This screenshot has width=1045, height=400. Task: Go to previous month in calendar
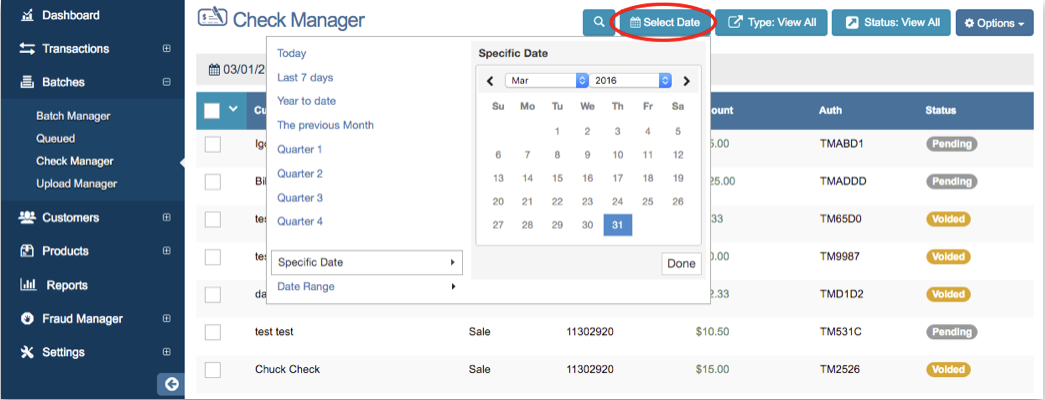click(490, 81)
